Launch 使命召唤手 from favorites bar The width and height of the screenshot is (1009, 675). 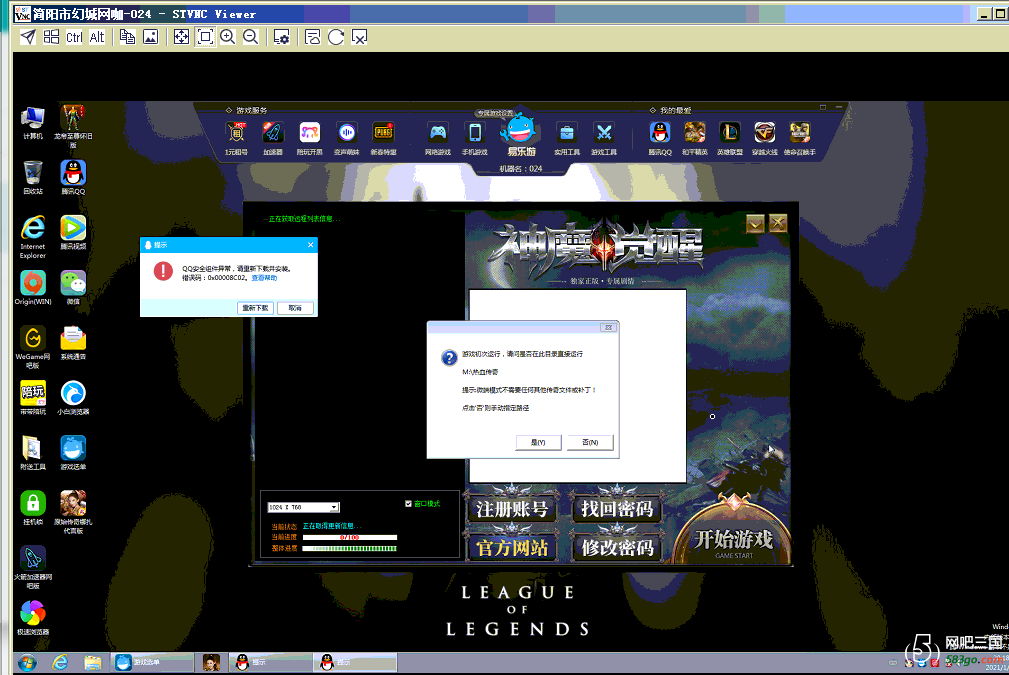(800, 138)
